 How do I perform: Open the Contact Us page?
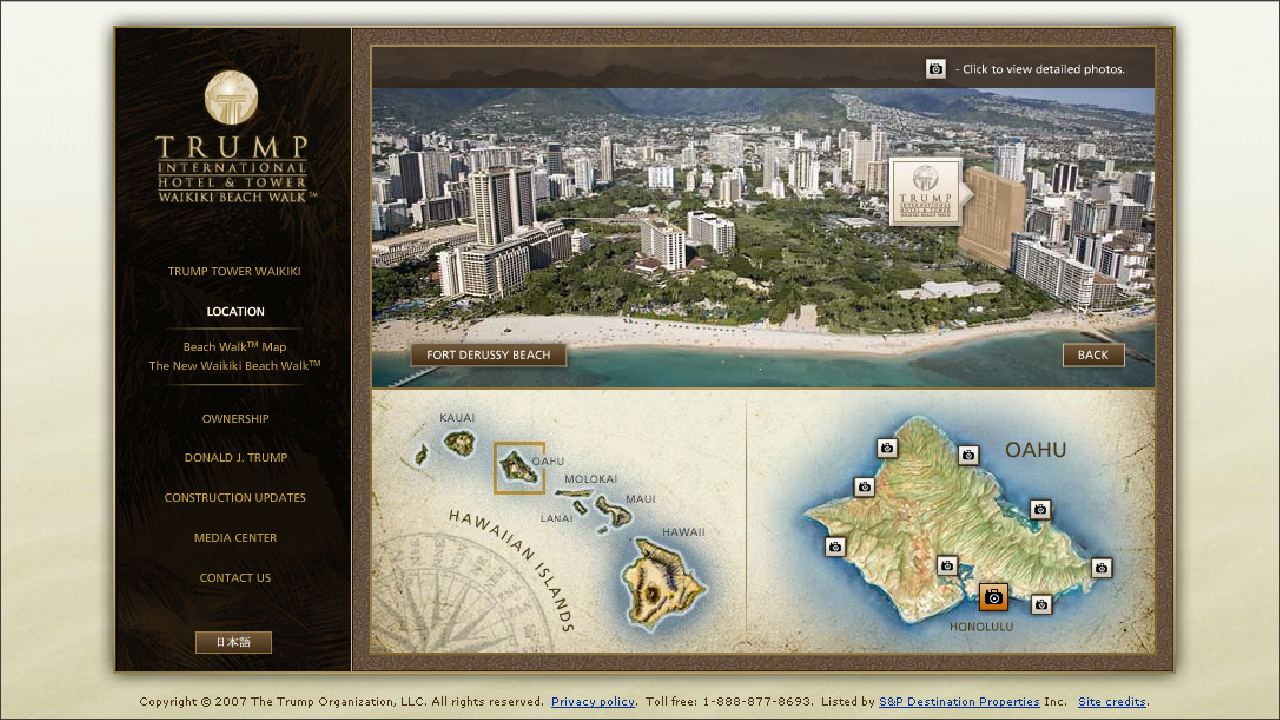235,578
